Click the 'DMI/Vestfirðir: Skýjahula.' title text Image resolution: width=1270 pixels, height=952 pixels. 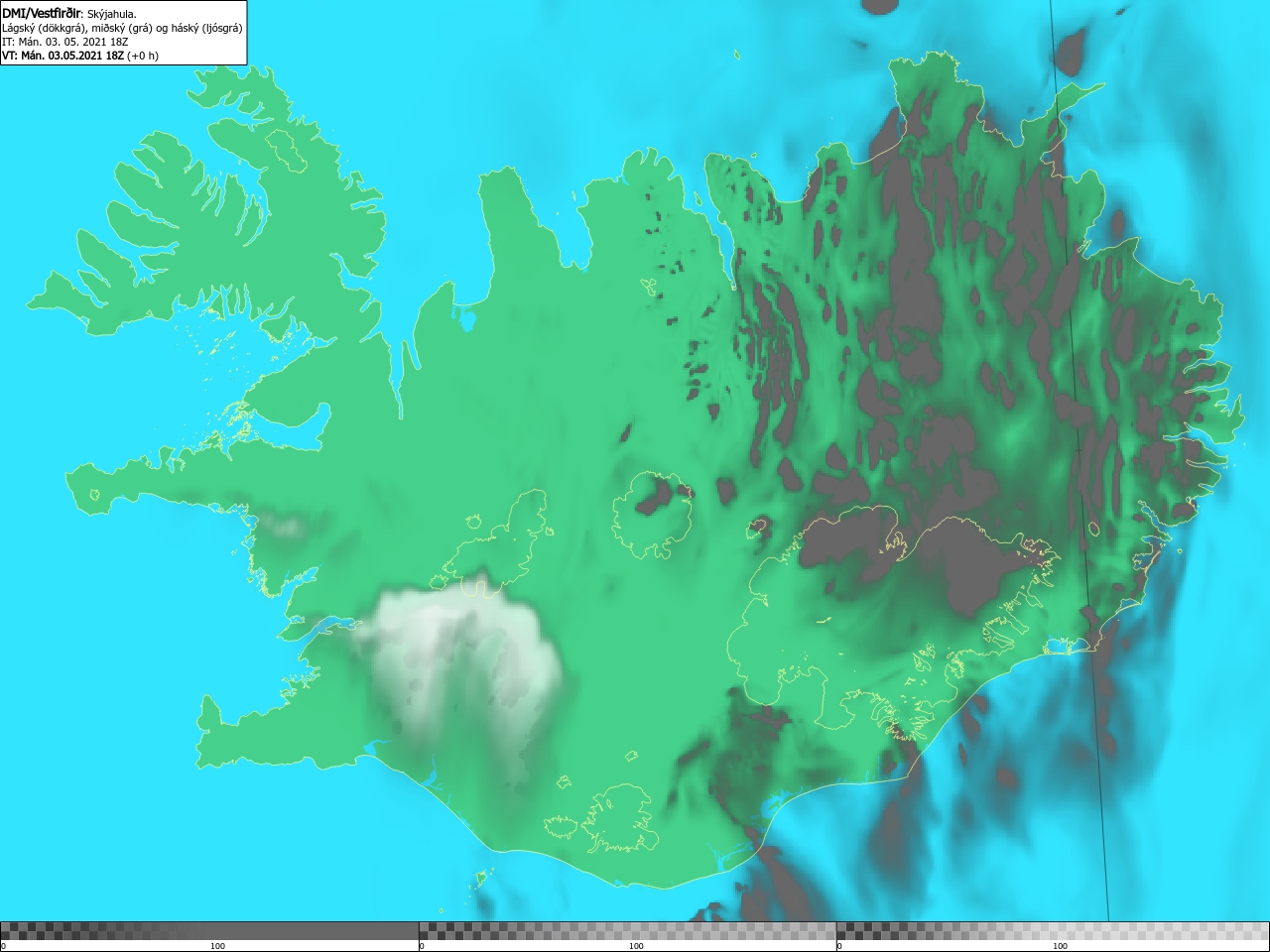pos(69,14)
